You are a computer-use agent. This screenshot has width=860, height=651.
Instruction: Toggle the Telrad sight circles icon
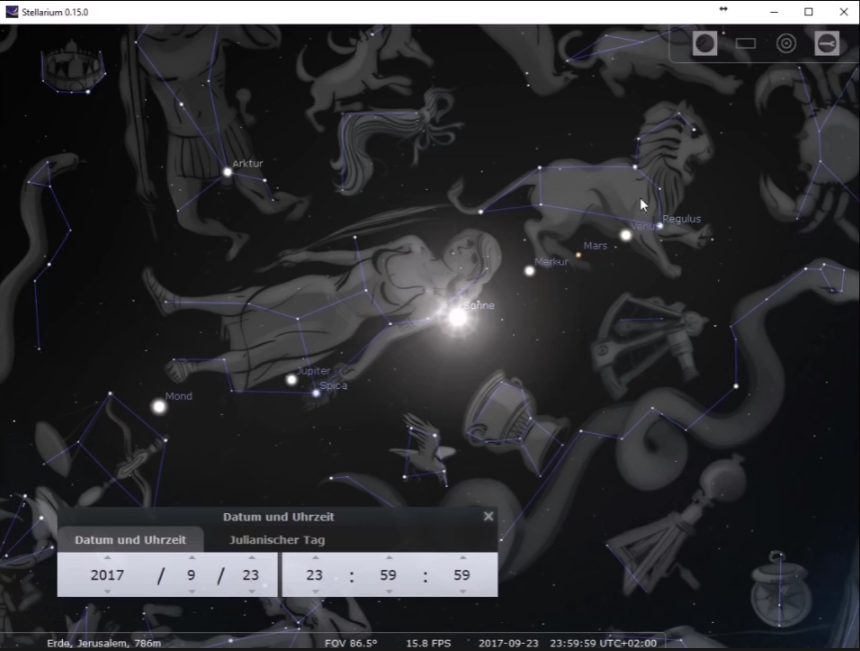[786, 43]
